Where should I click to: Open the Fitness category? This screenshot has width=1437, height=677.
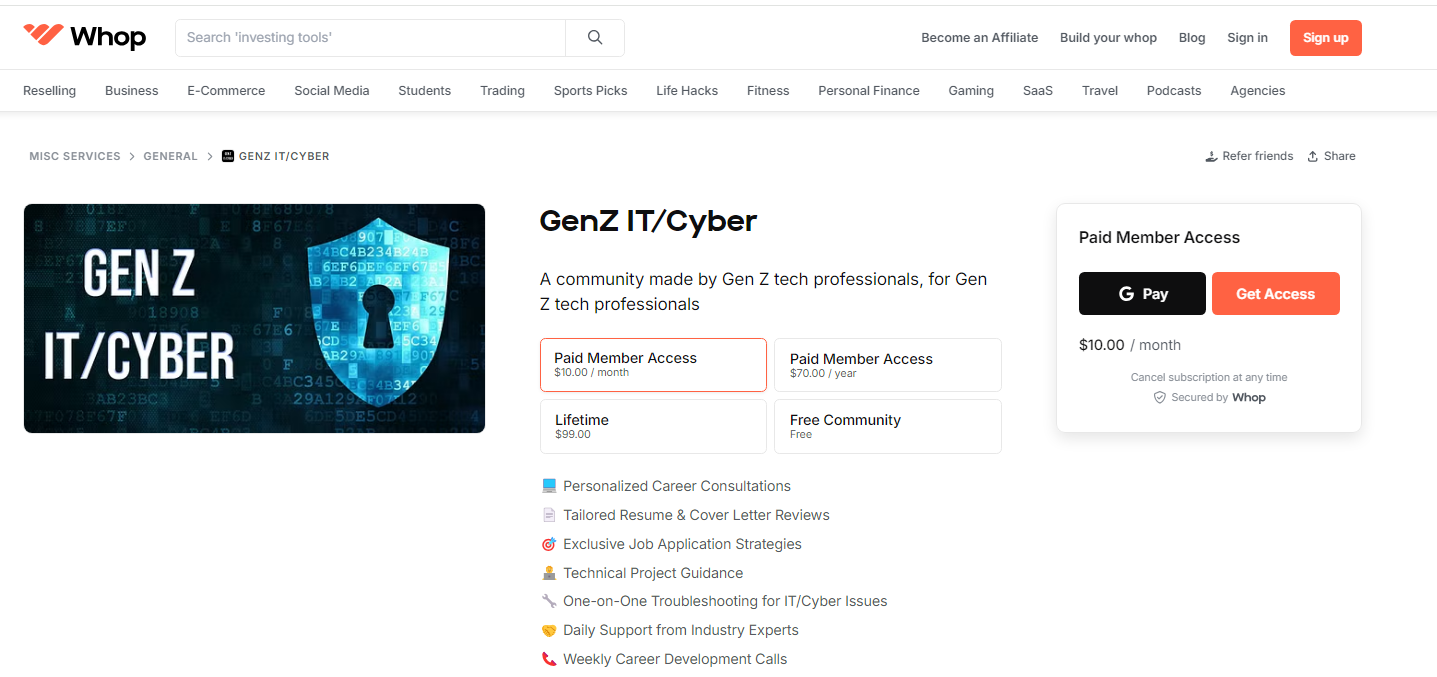(x=768, y=91)
